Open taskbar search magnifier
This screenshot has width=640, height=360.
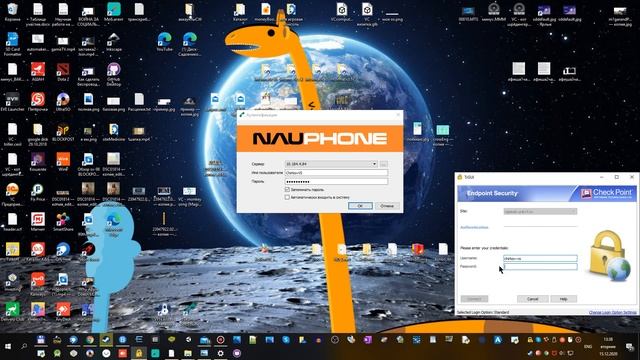(x=24, y=347)
